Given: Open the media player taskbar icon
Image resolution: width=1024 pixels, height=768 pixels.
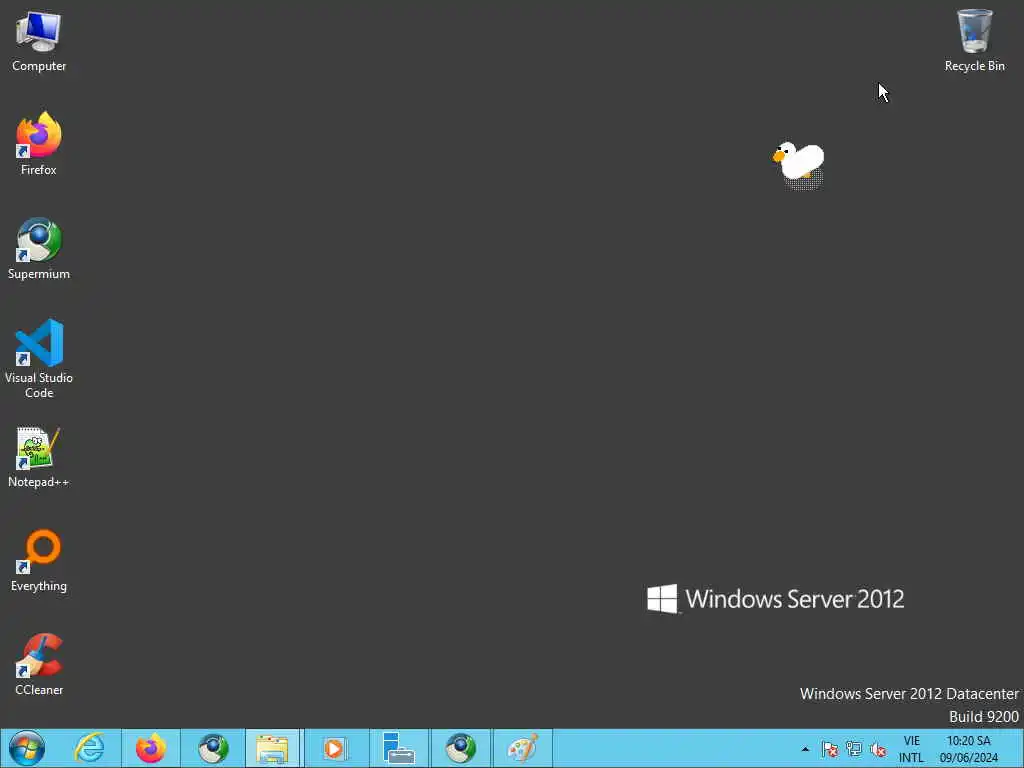Looking at the screenshot, I should coord(336,748).
